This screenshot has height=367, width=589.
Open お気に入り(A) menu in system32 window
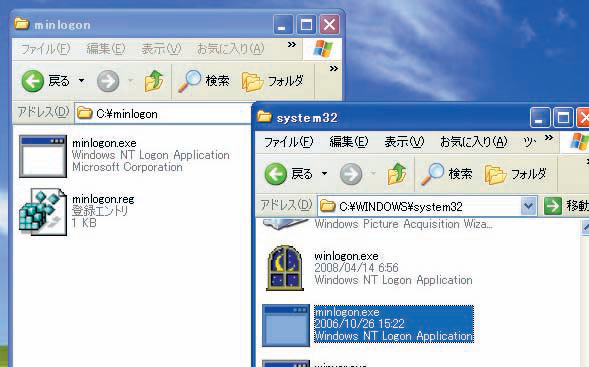pyautogui.click(x=473, y=142)
